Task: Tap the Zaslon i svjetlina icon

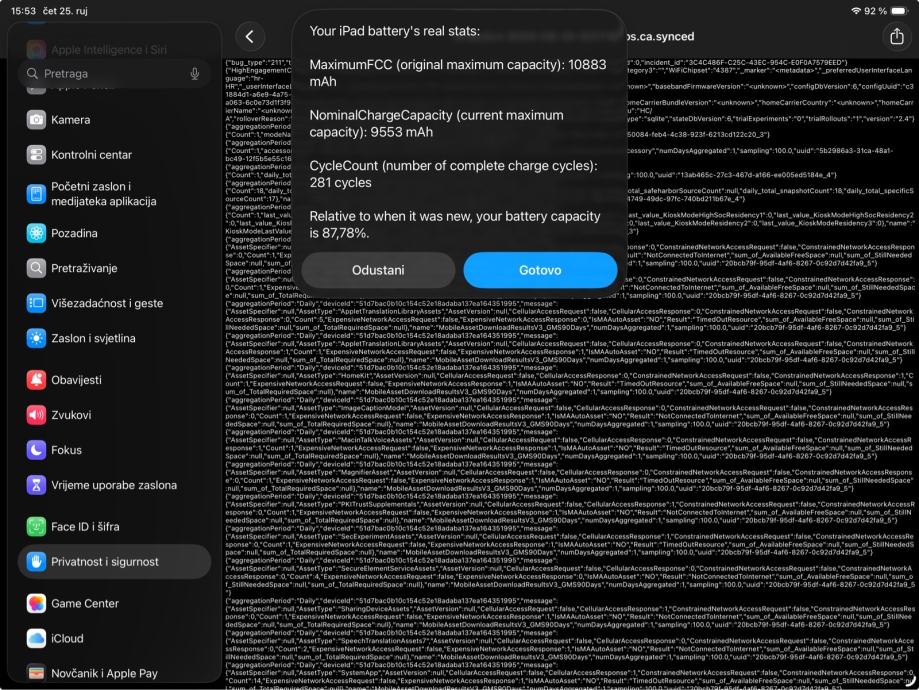Action: pyautogui.click(x=36, y=339)
